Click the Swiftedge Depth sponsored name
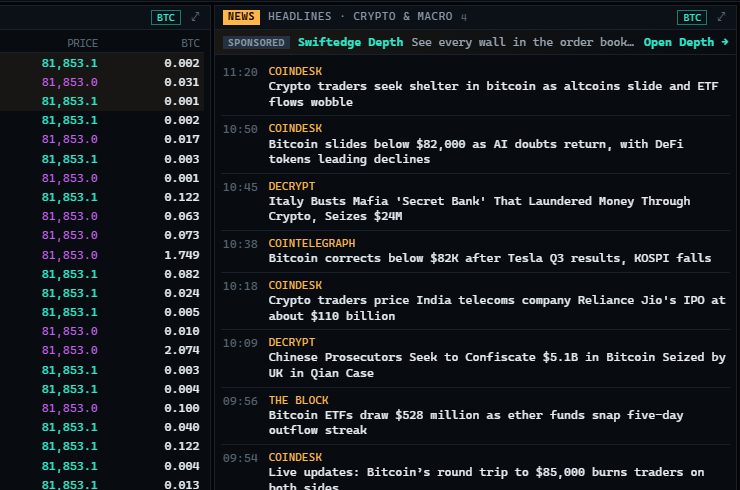Image resolution: width=740 pixels, height=490 pixels. tap(351, 42)
